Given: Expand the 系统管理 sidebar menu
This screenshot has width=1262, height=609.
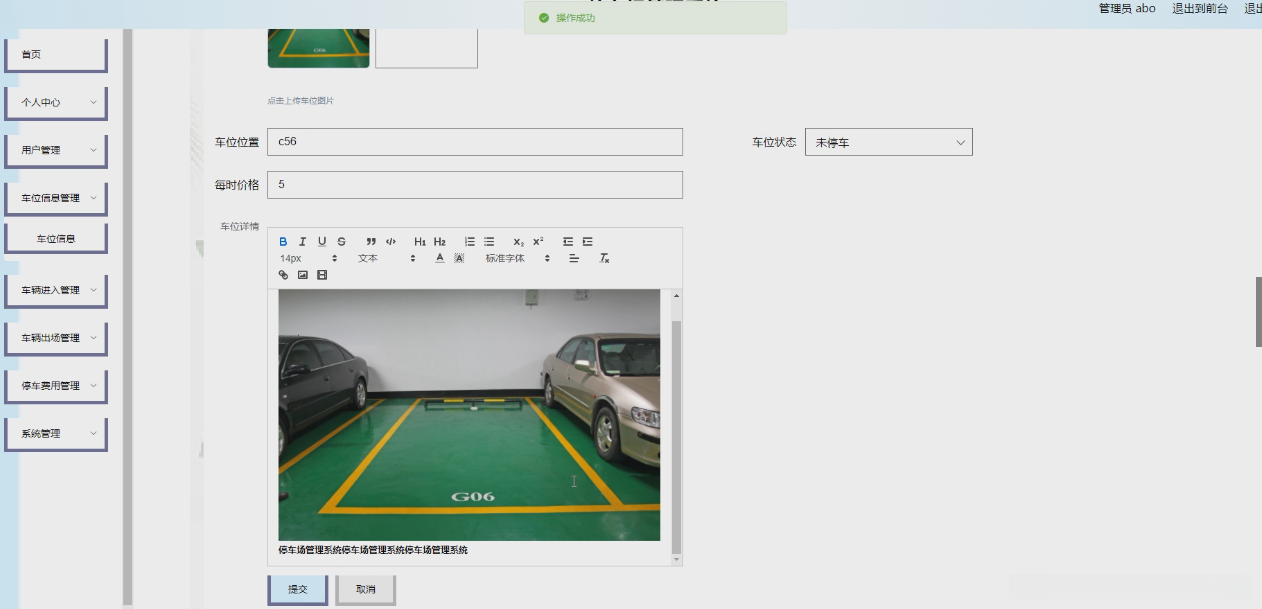Looking at the screenshot, I should [56, 434].
